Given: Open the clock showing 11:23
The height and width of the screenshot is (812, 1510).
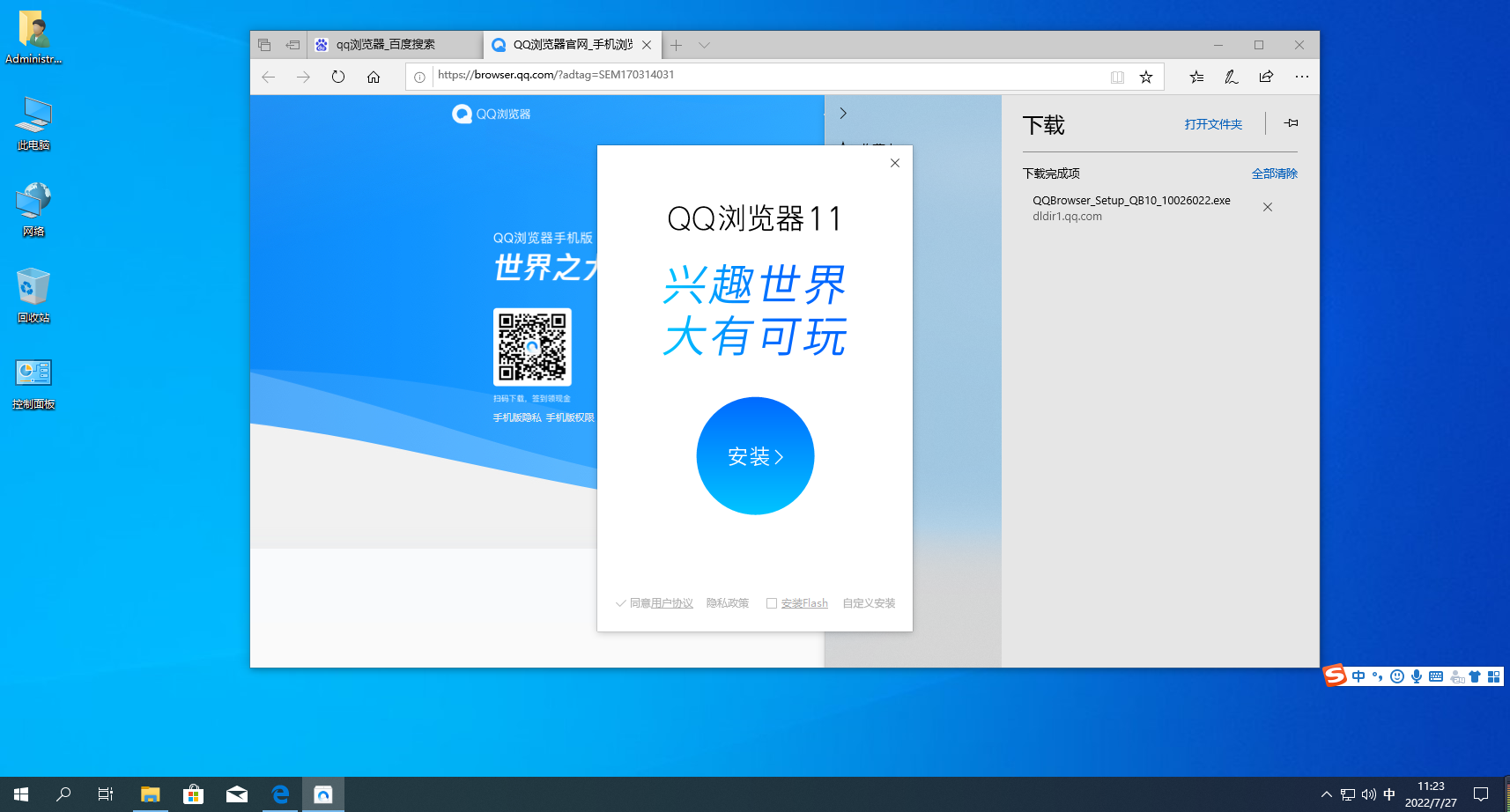Looking at the screenshot, I should coord(1431,794).
